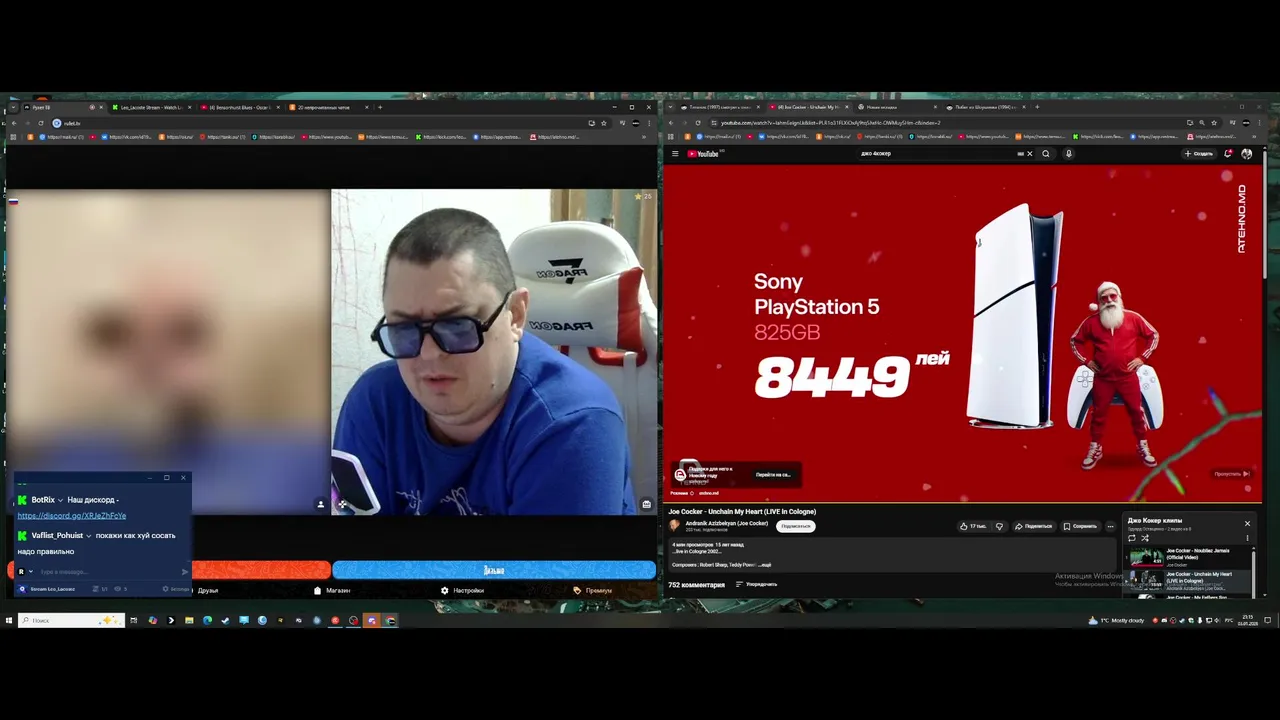Open chat identity dropdown next to R badge
Image resolution: width=1280 pixels, height=720 pixels.
[30, 572]
